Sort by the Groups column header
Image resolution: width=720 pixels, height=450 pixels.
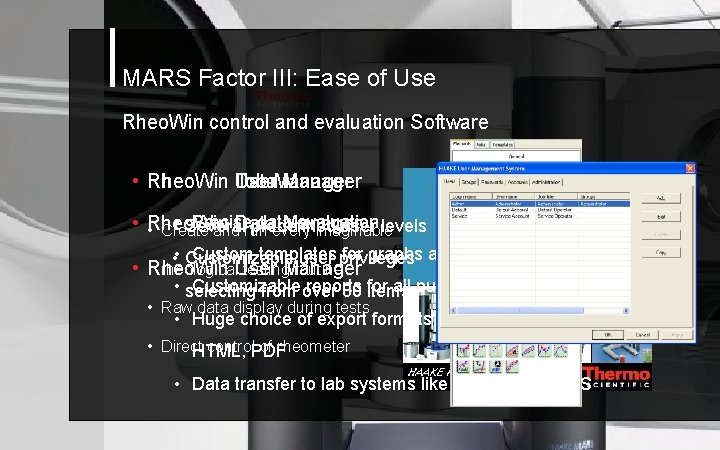click(x=603, y=197)
